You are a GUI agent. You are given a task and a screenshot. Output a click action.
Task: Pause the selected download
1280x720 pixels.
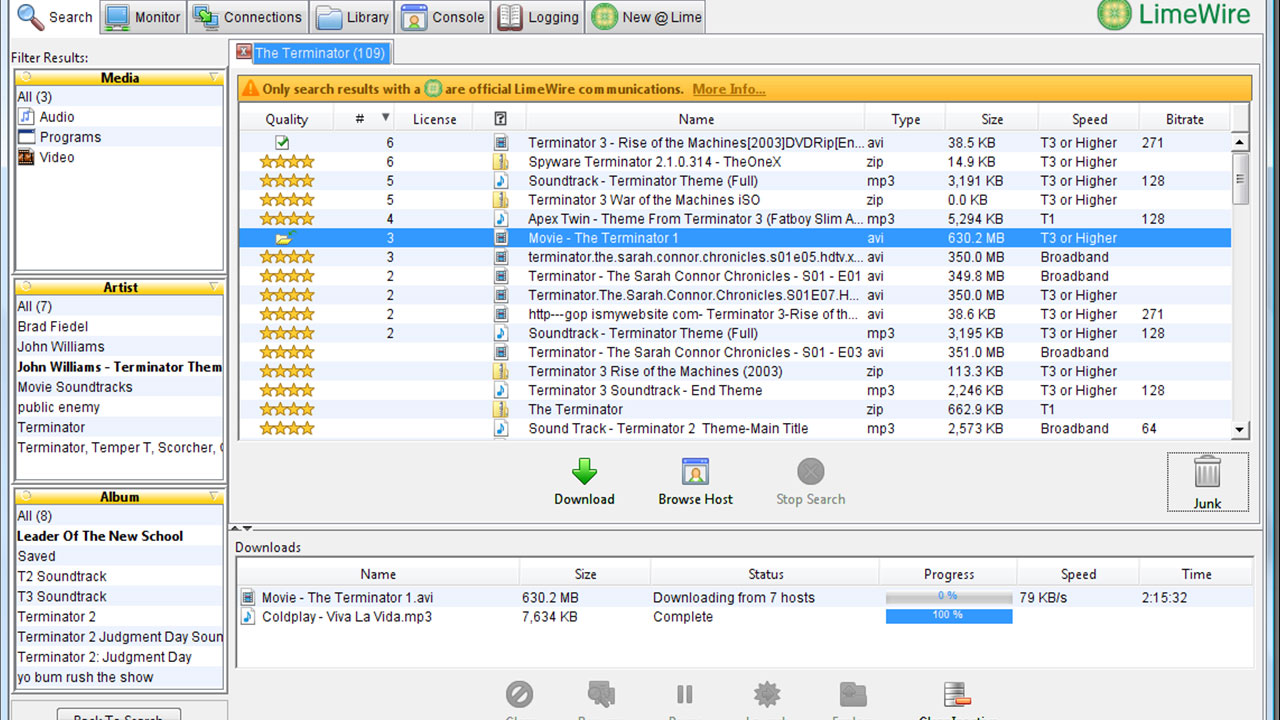point(684,695)
